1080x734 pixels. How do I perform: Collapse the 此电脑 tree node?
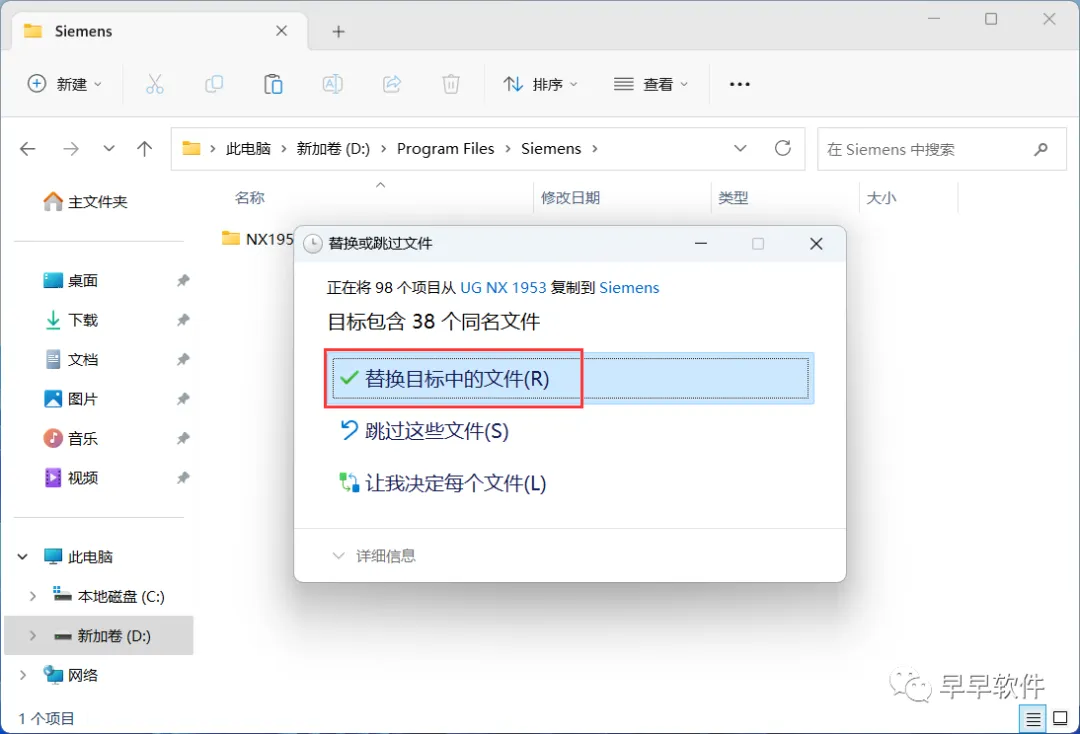coord(23,556)
